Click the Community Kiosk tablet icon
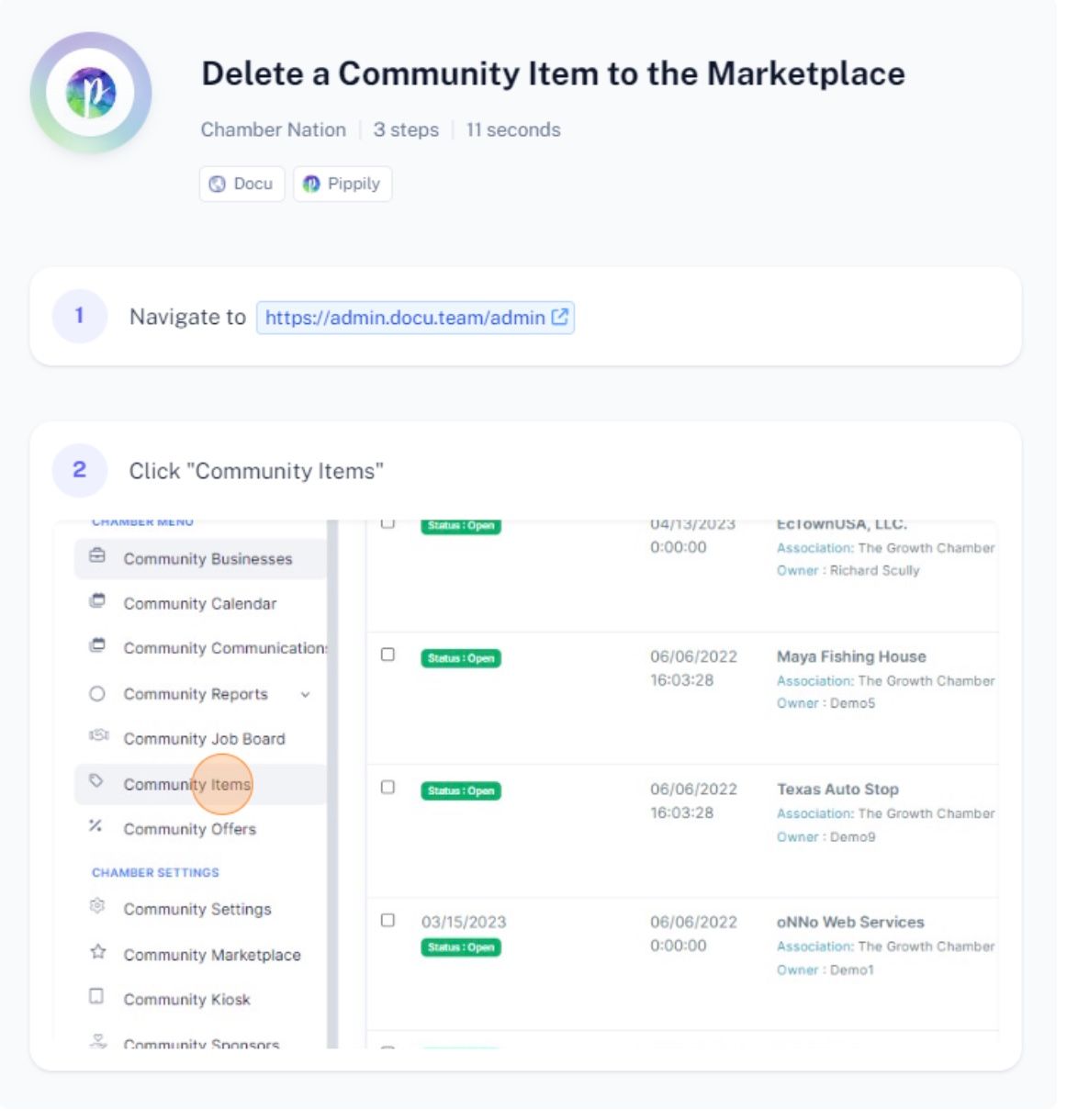Viewport: 1067px width, 1120px height. point(96,998)
